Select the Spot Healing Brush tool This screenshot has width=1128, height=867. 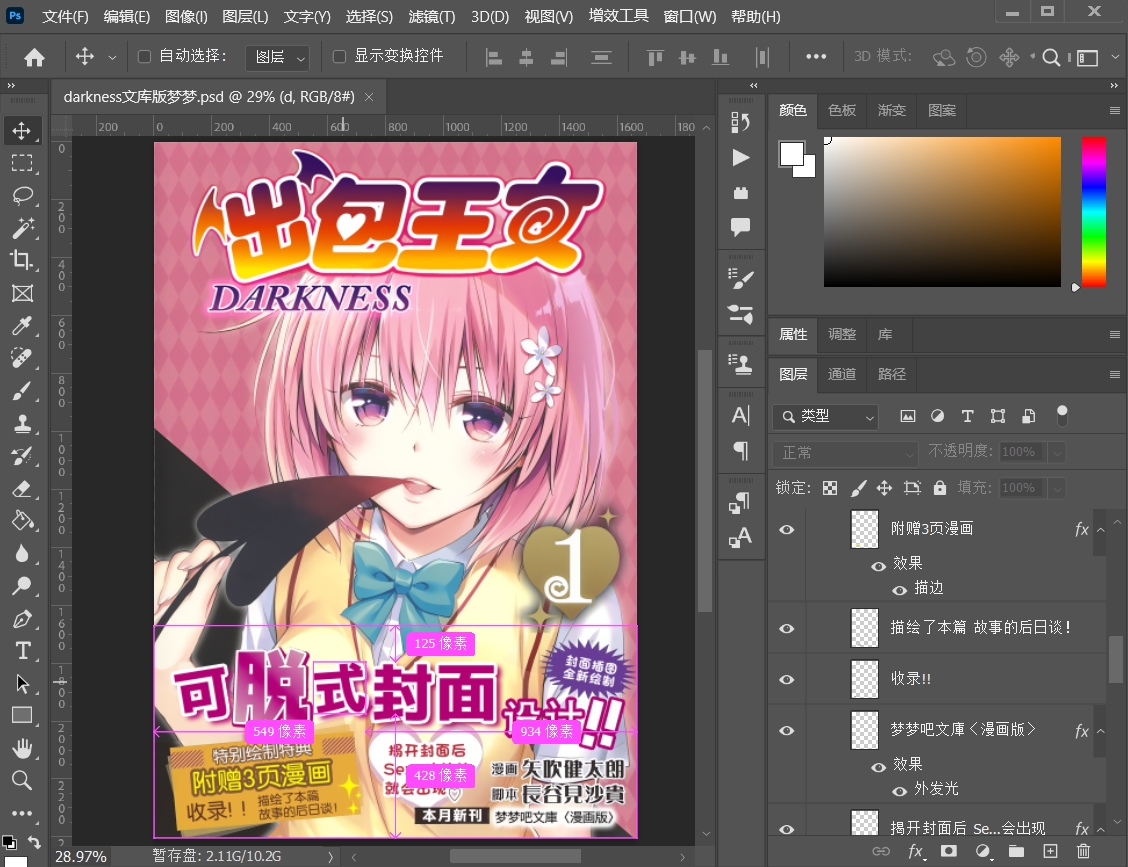pos(22,358)
